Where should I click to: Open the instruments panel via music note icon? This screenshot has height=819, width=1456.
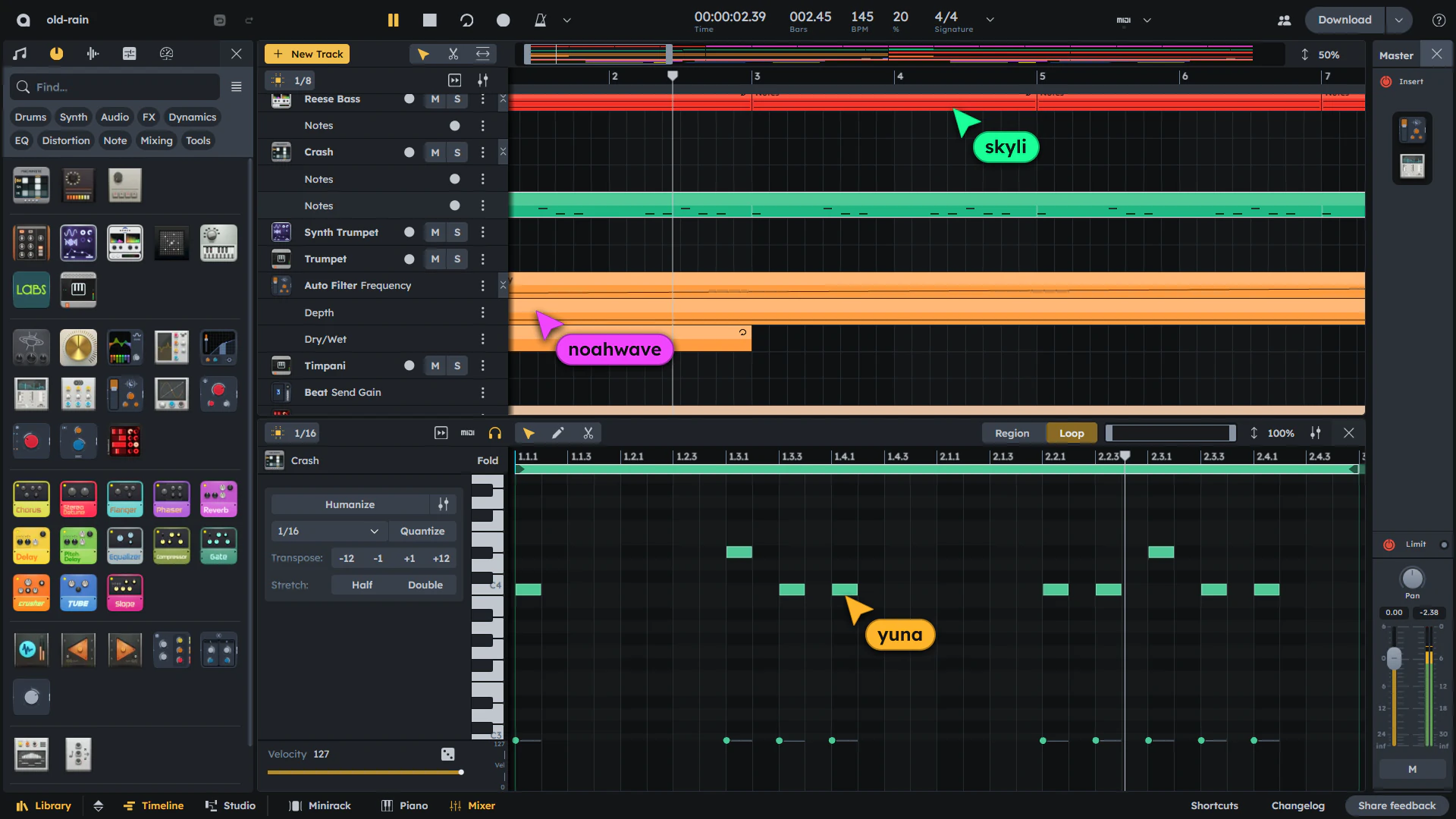pyautogui.click(x=19, y=53)
